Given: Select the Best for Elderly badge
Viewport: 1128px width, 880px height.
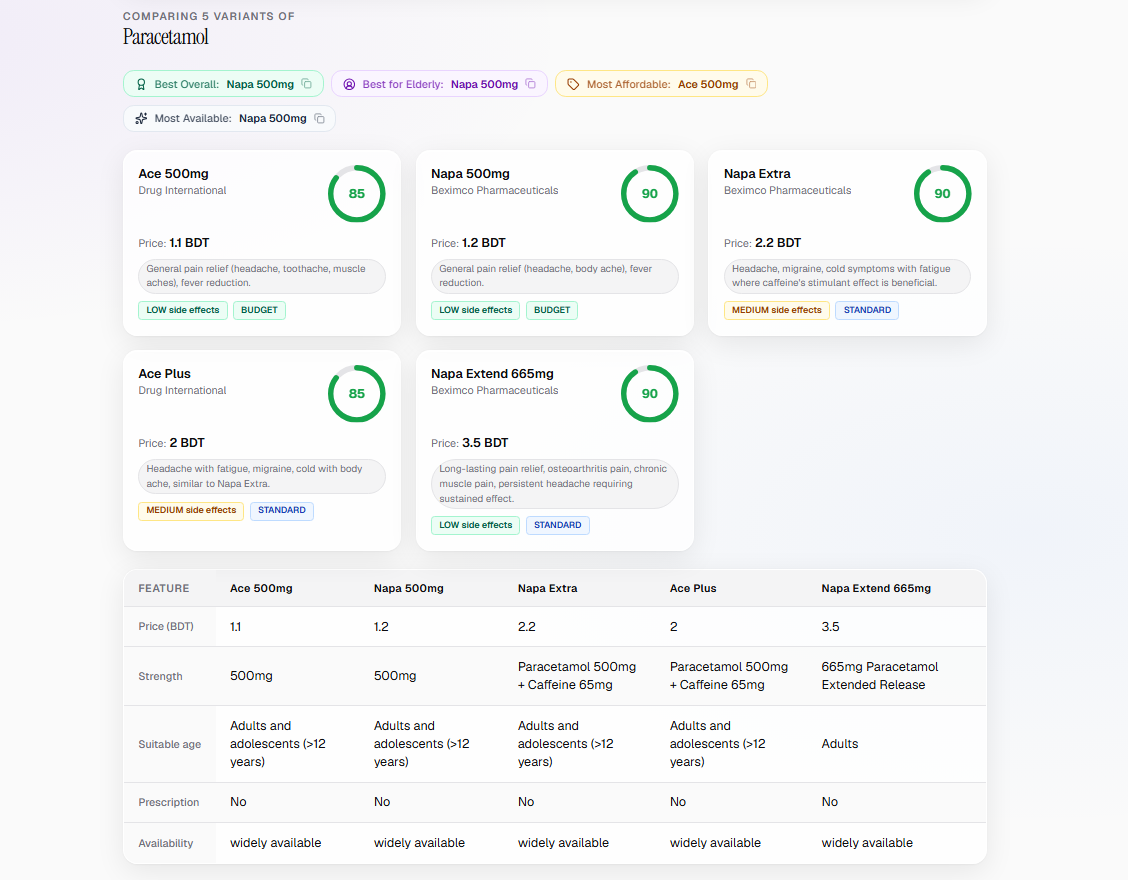Looking at the screenshot, I should pyautogui.click(x=439, y=84).
